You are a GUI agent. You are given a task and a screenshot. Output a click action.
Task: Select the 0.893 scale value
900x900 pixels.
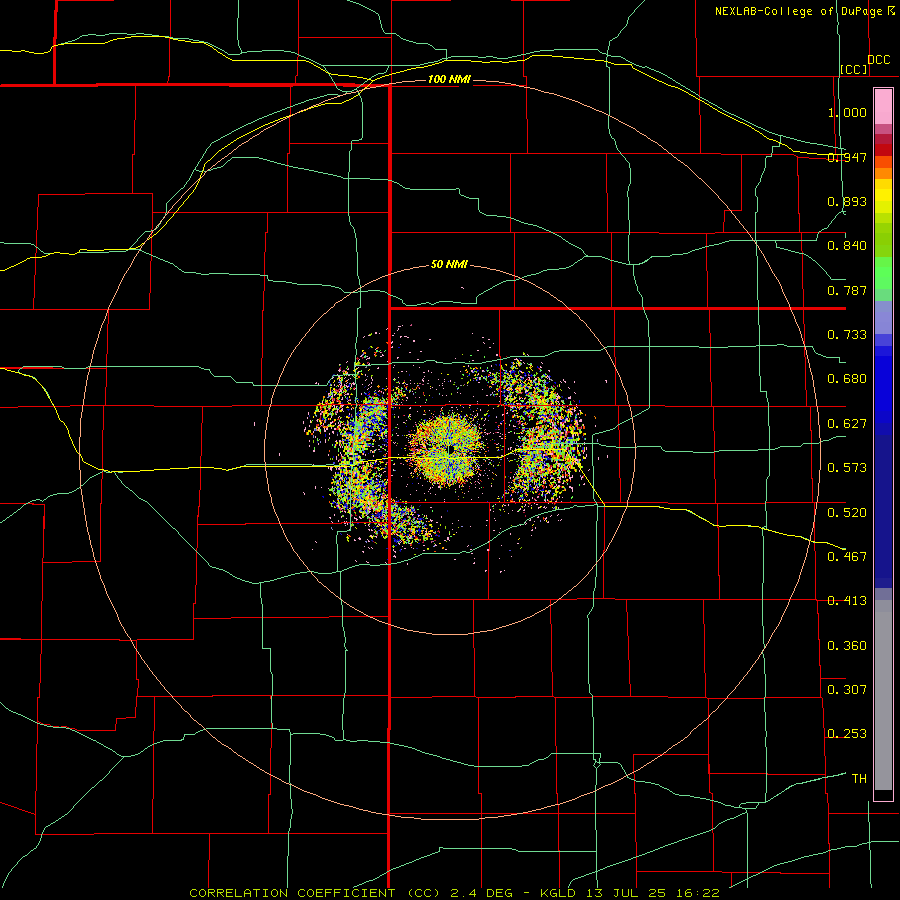pyautogui.click(x=847, y=201)
